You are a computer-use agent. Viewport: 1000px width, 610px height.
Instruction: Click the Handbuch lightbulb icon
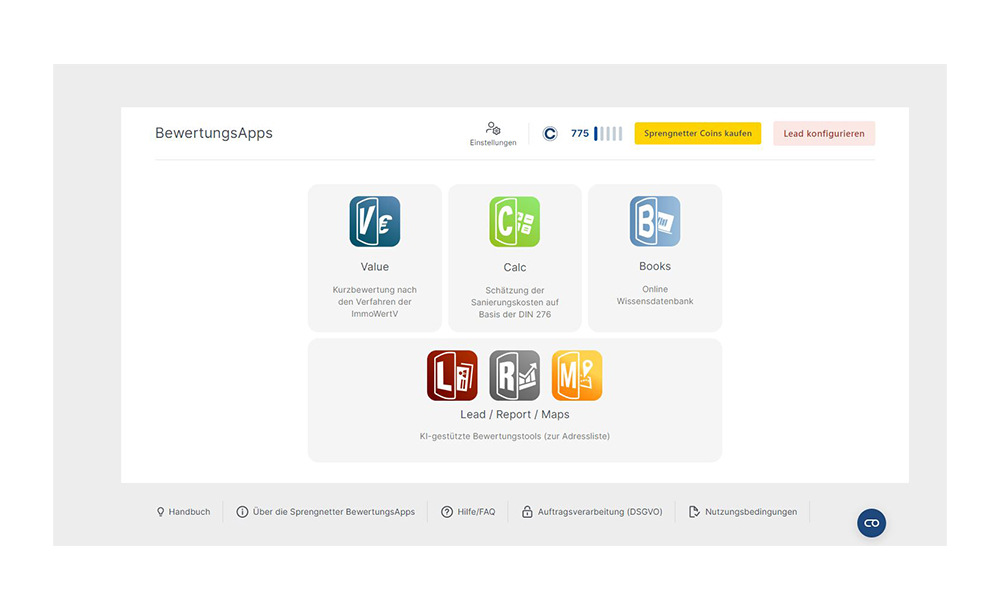[x=161, y=512]
